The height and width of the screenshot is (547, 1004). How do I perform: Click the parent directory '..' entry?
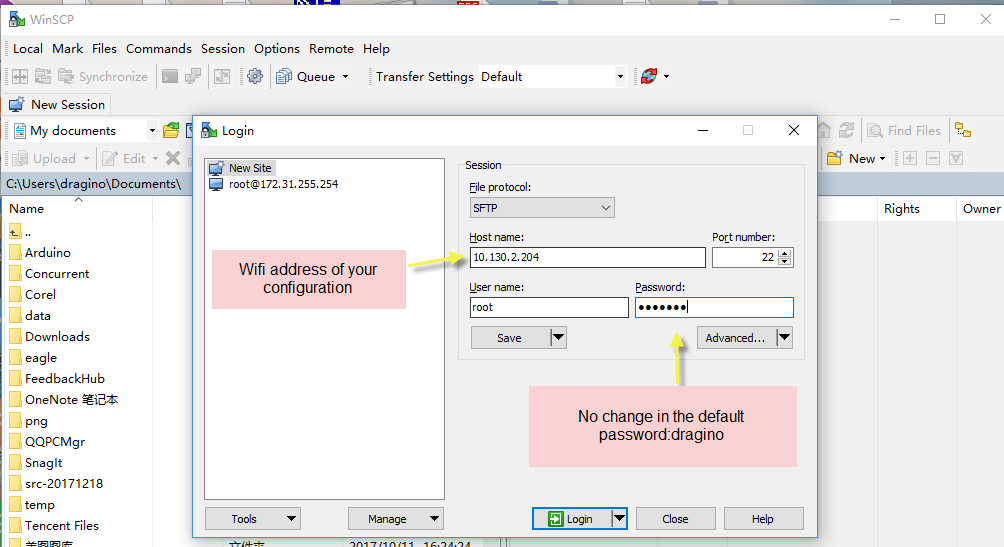coord(20,231)
